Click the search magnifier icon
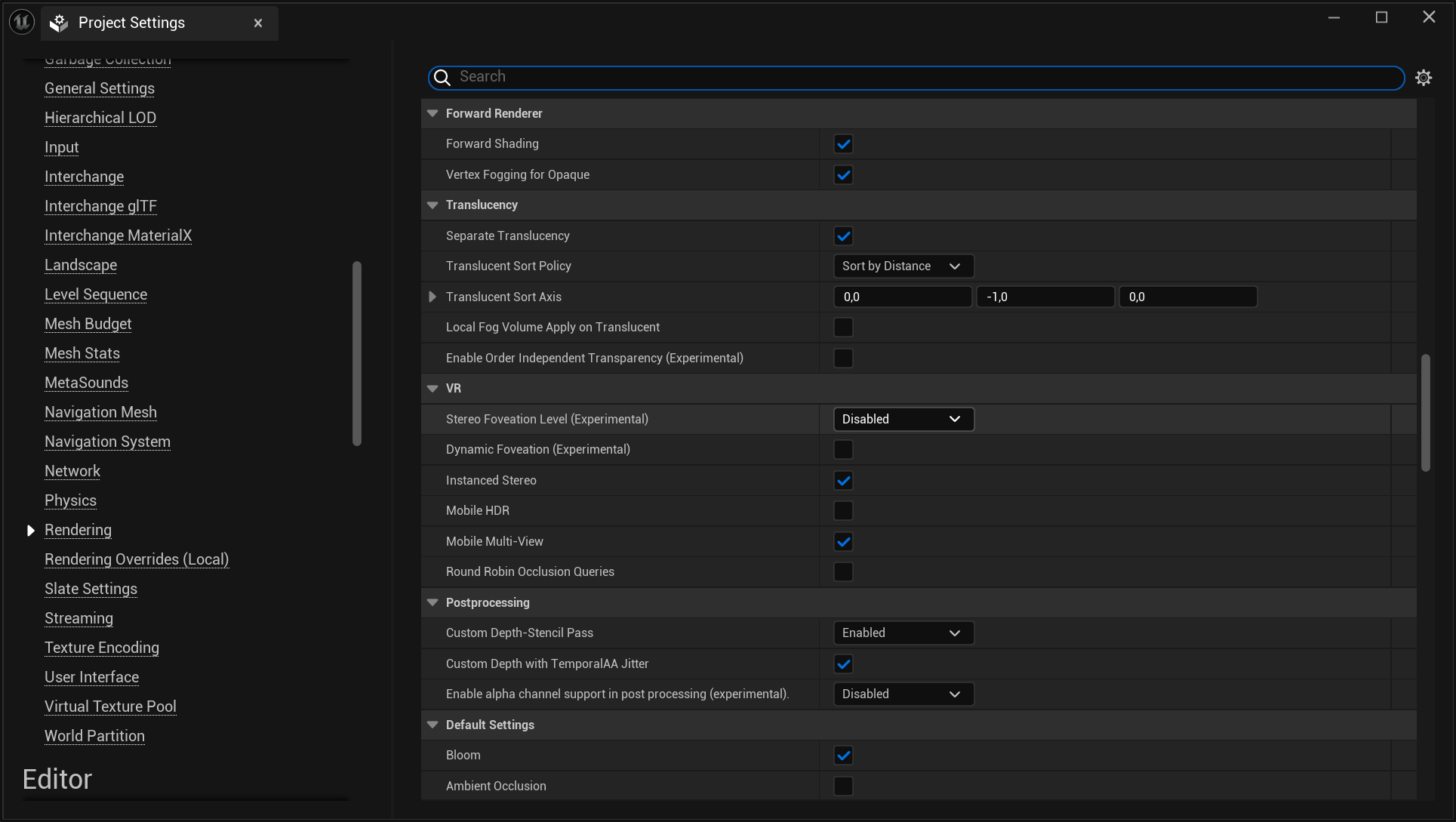Image resolution: width=1456 pixels, height=822 pixels. [442, 78]
